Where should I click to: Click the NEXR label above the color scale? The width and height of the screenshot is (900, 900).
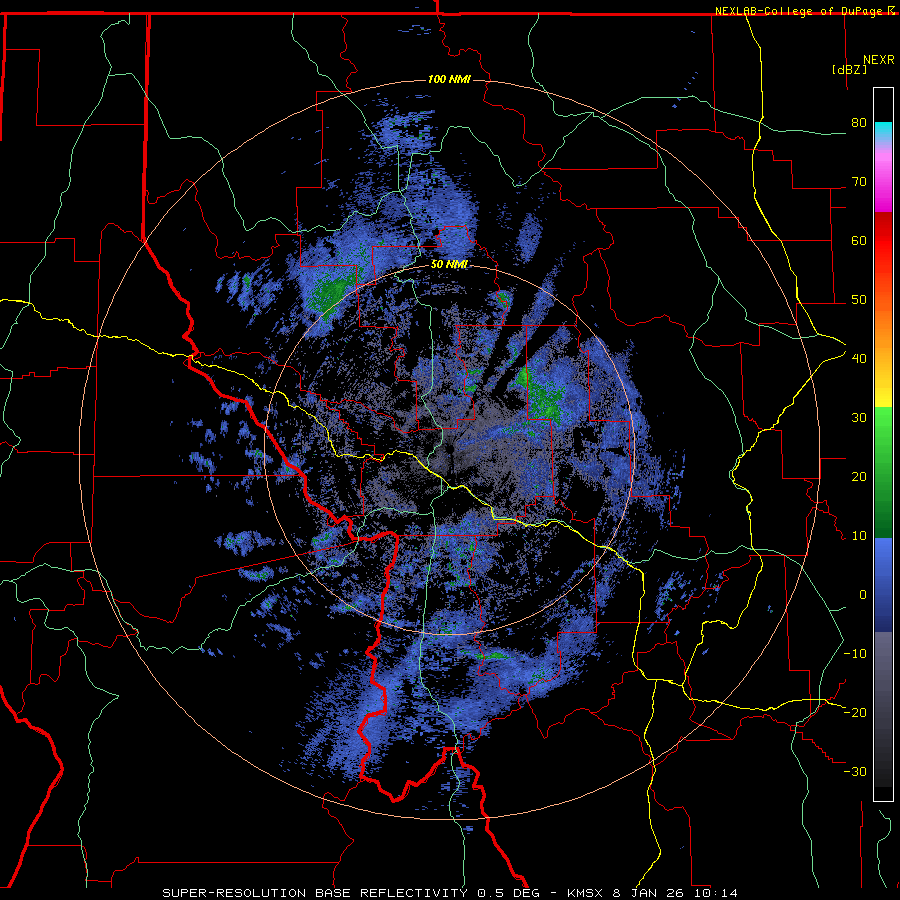(x=878, y=60)
